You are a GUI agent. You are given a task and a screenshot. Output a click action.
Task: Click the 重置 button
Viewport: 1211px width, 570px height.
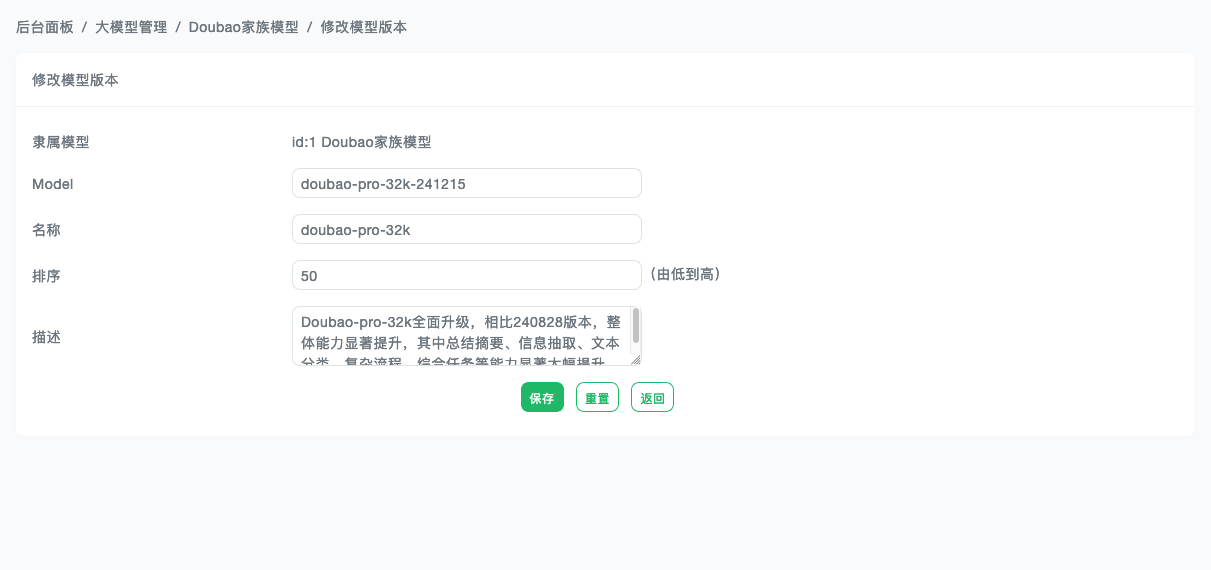(x=597, y=397)
